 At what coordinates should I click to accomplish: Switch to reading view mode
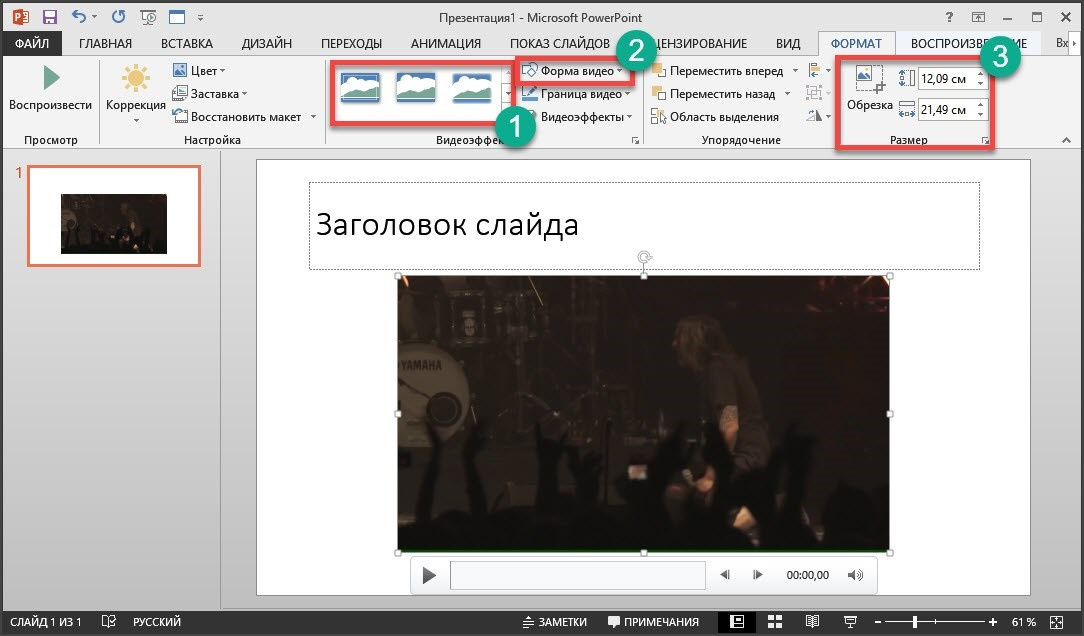click(812, 622)
